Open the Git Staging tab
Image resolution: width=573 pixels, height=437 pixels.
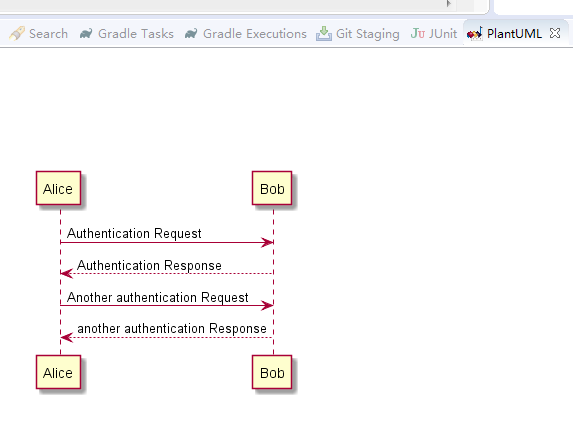pyautogui.click(x=358, y=34)
